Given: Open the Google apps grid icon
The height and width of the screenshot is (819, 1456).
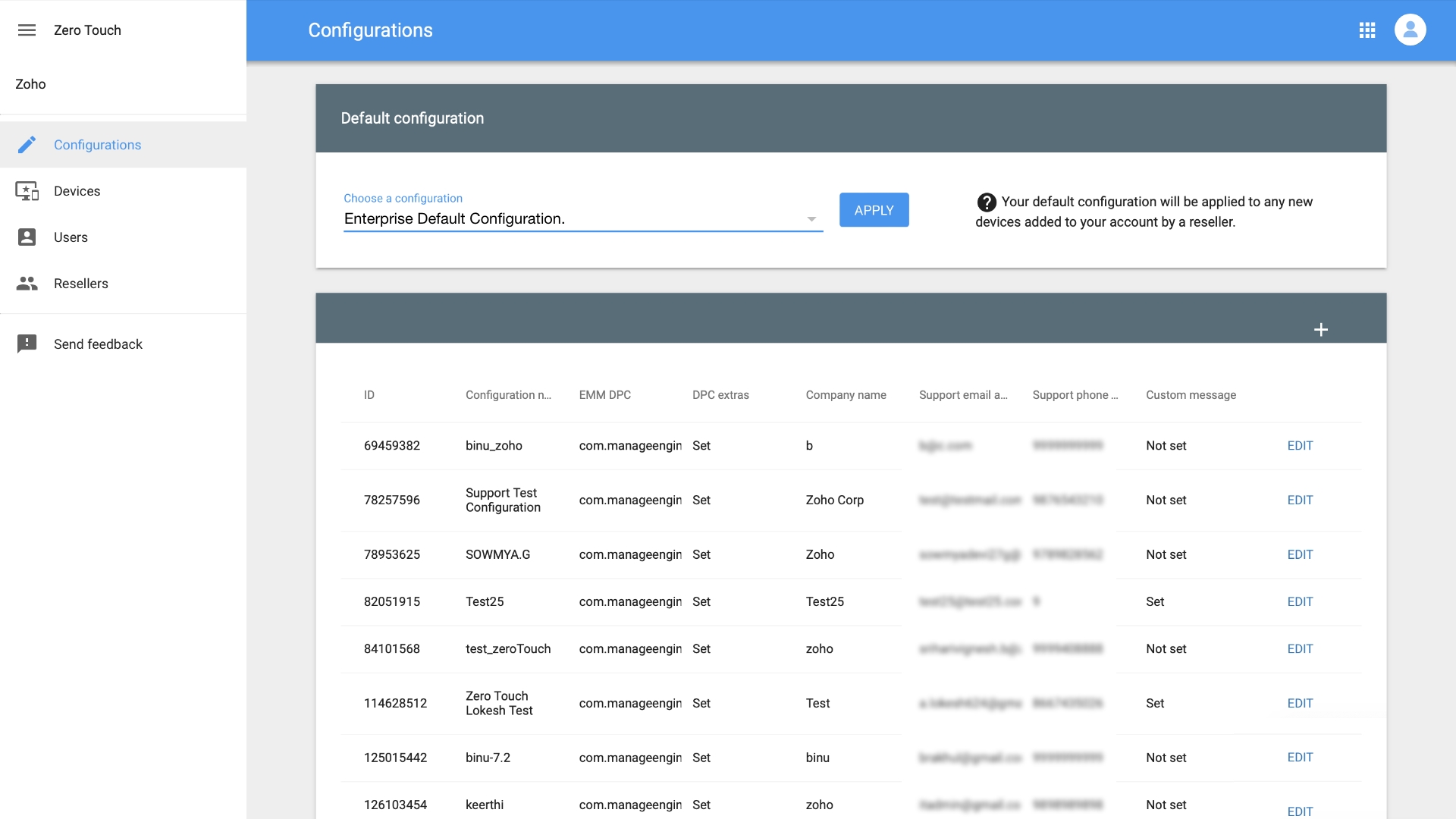Looking at the screenshot, I should click(x=1367, y=30).
